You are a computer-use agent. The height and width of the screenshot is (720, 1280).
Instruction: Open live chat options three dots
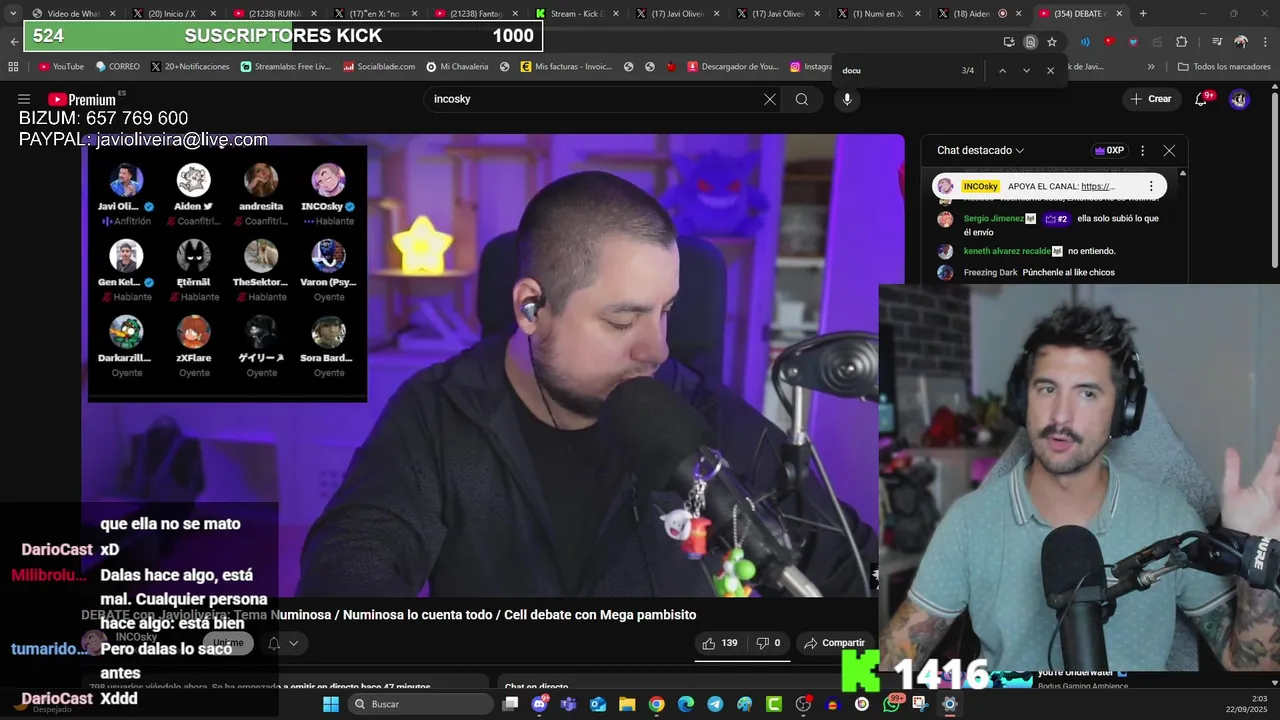point(1142,150)
